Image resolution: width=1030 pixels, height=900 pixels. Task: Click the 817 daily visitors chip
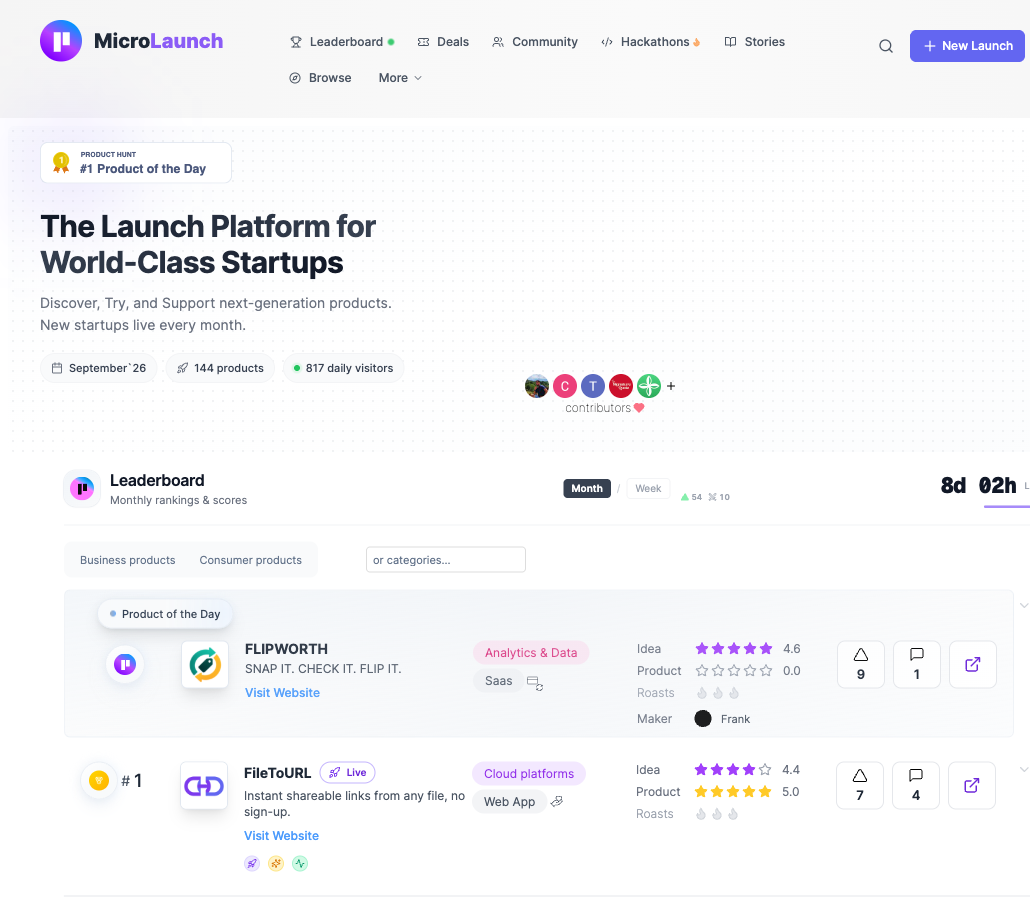(343, 368)
